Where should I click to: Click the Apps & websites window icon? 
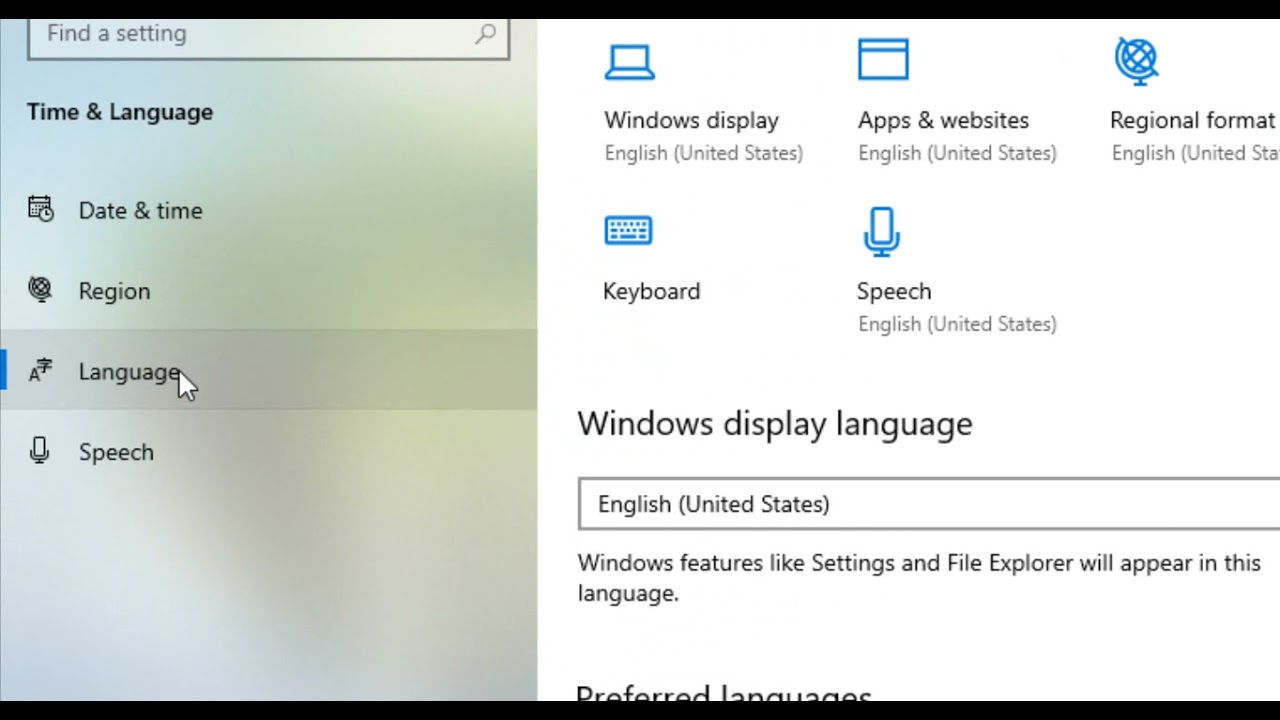coord(883,59)
